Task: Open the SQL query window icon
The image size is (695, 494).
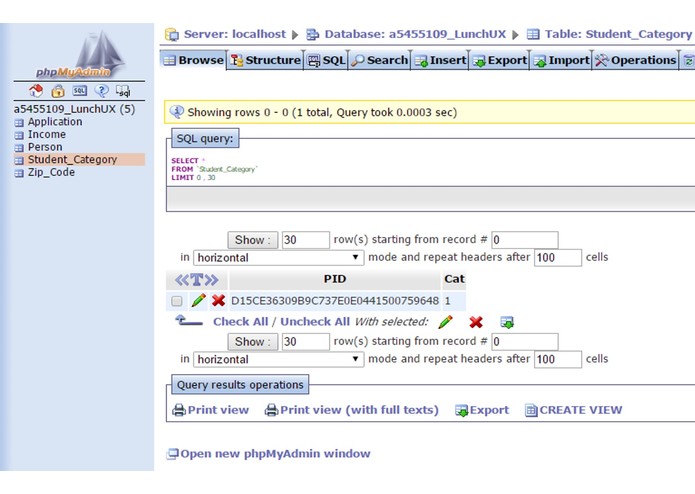Action: pos(80,91)
